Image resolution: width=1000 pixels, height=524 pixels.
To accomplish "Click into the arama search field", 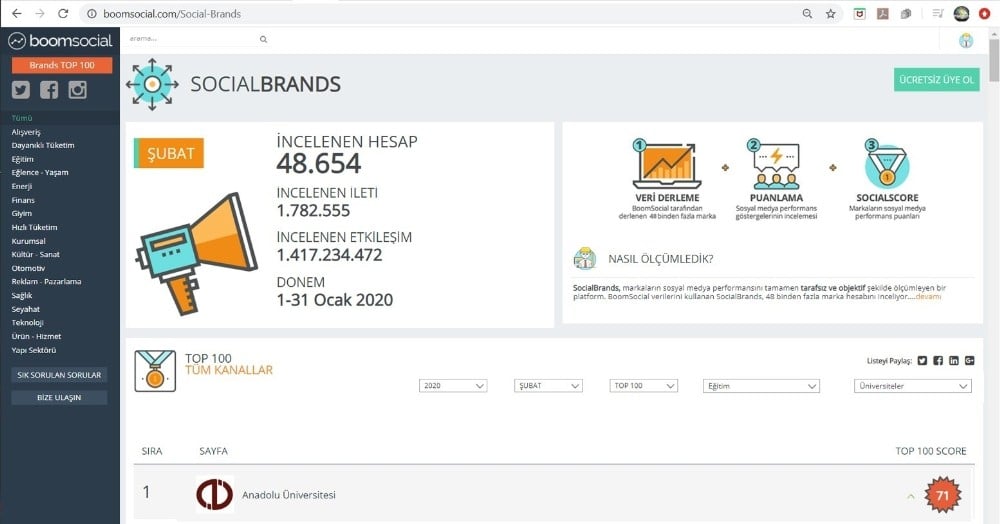I will (191, 39).
